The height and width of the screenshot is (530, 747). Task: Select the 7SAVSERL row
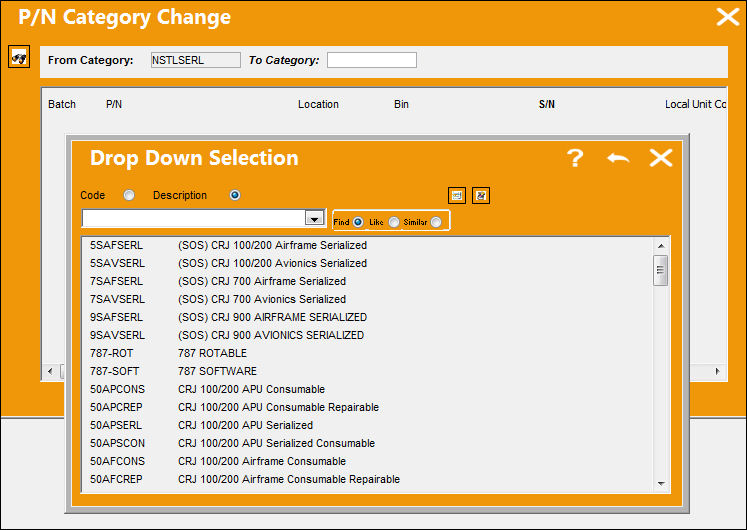tap(368, 299)
